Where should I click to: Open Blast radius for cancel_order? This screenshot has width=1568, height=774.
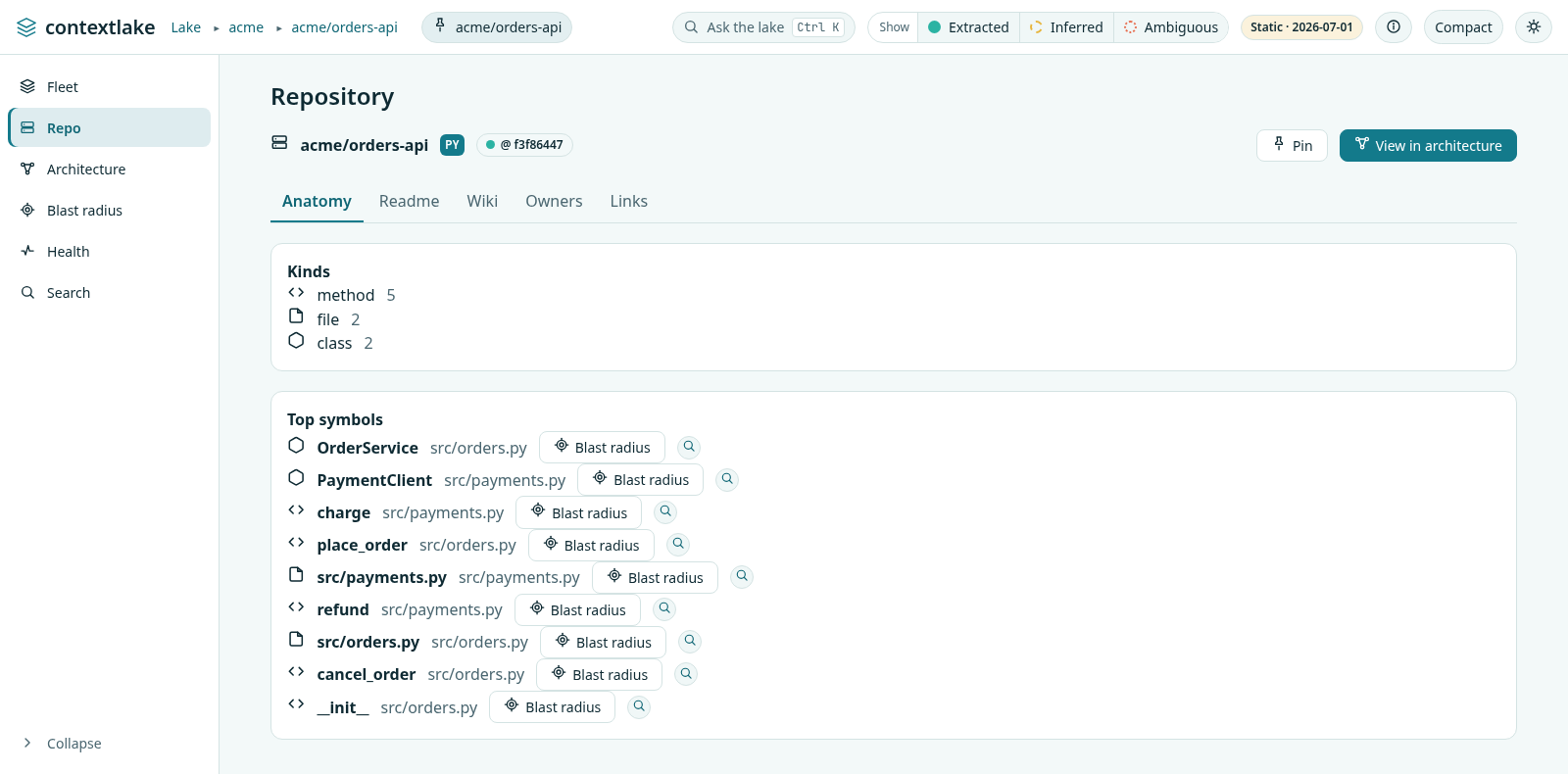point(599,674)
